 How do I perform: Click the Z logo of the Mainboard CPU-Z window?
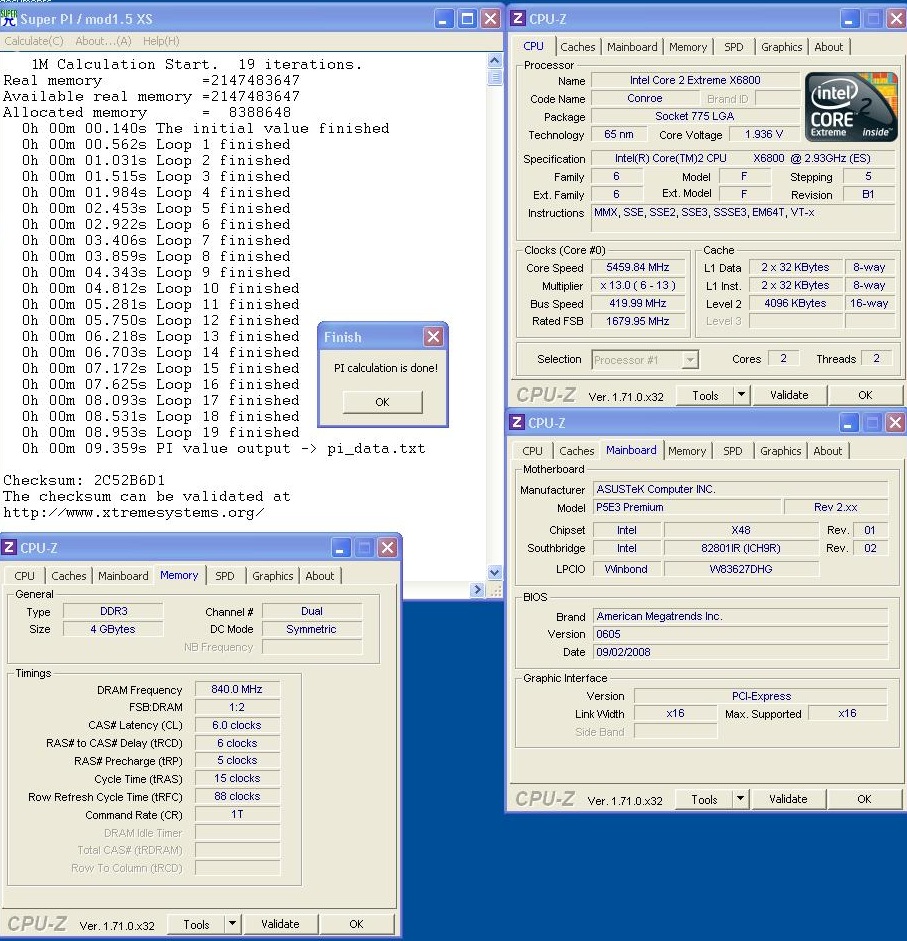coord(516,422)
